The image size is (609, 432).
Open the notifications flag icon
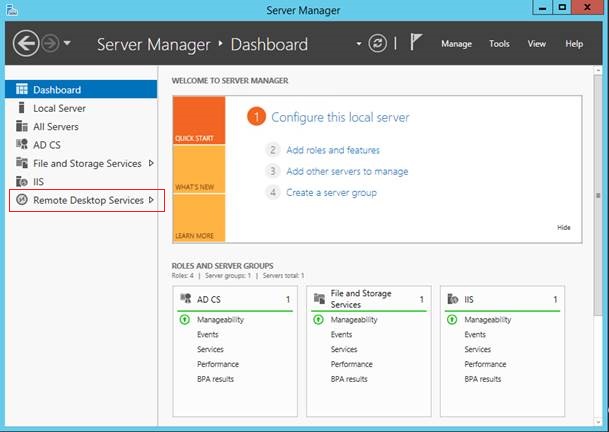pos(415,42)
